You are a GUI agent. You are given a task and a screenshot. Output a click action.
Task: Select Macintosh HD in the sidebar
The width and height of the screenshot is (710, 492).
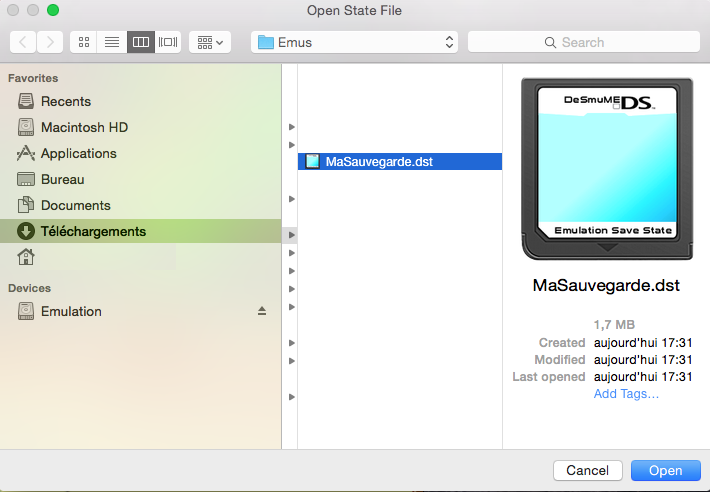point(140,127)
